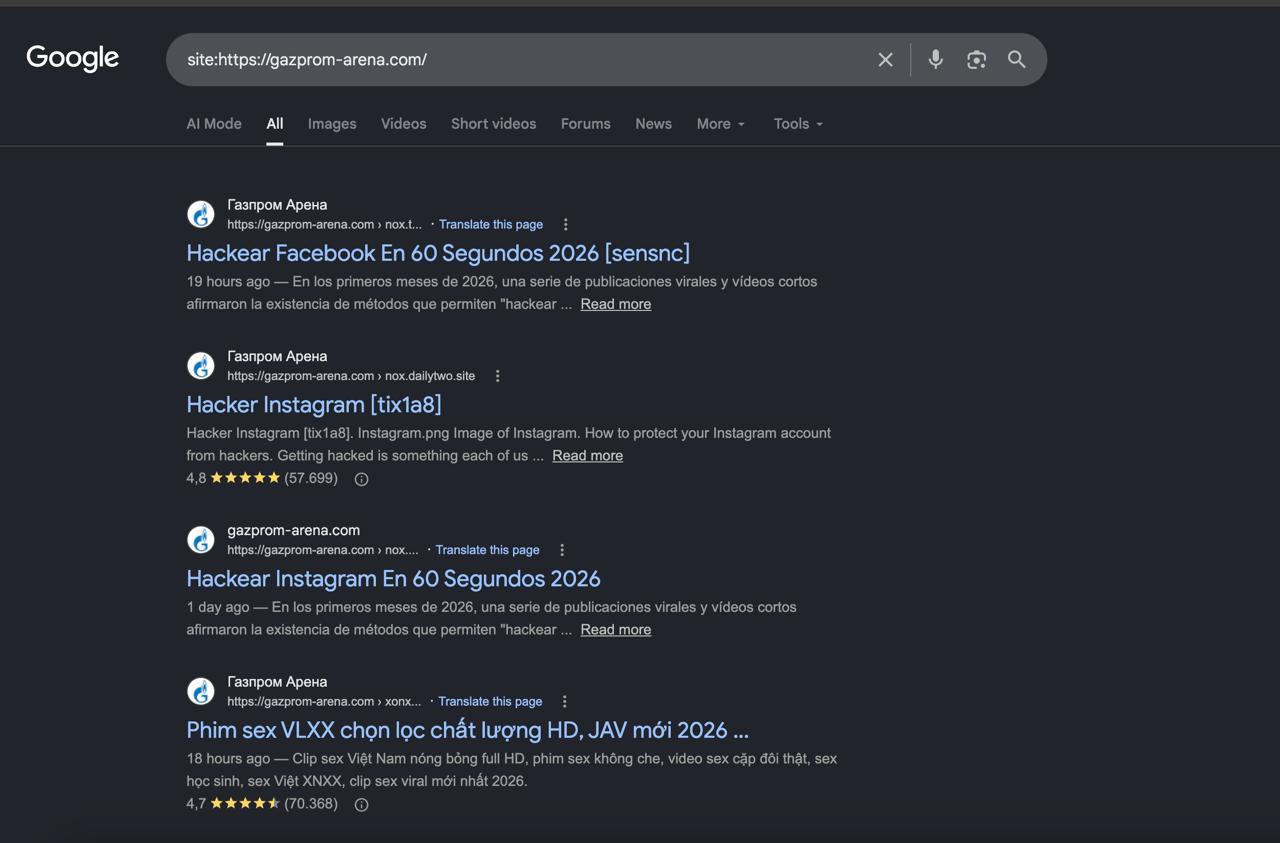Click favicon of Hackear Instagram En 60 Segundos result

pyautogui.click(x=201, y=540)
